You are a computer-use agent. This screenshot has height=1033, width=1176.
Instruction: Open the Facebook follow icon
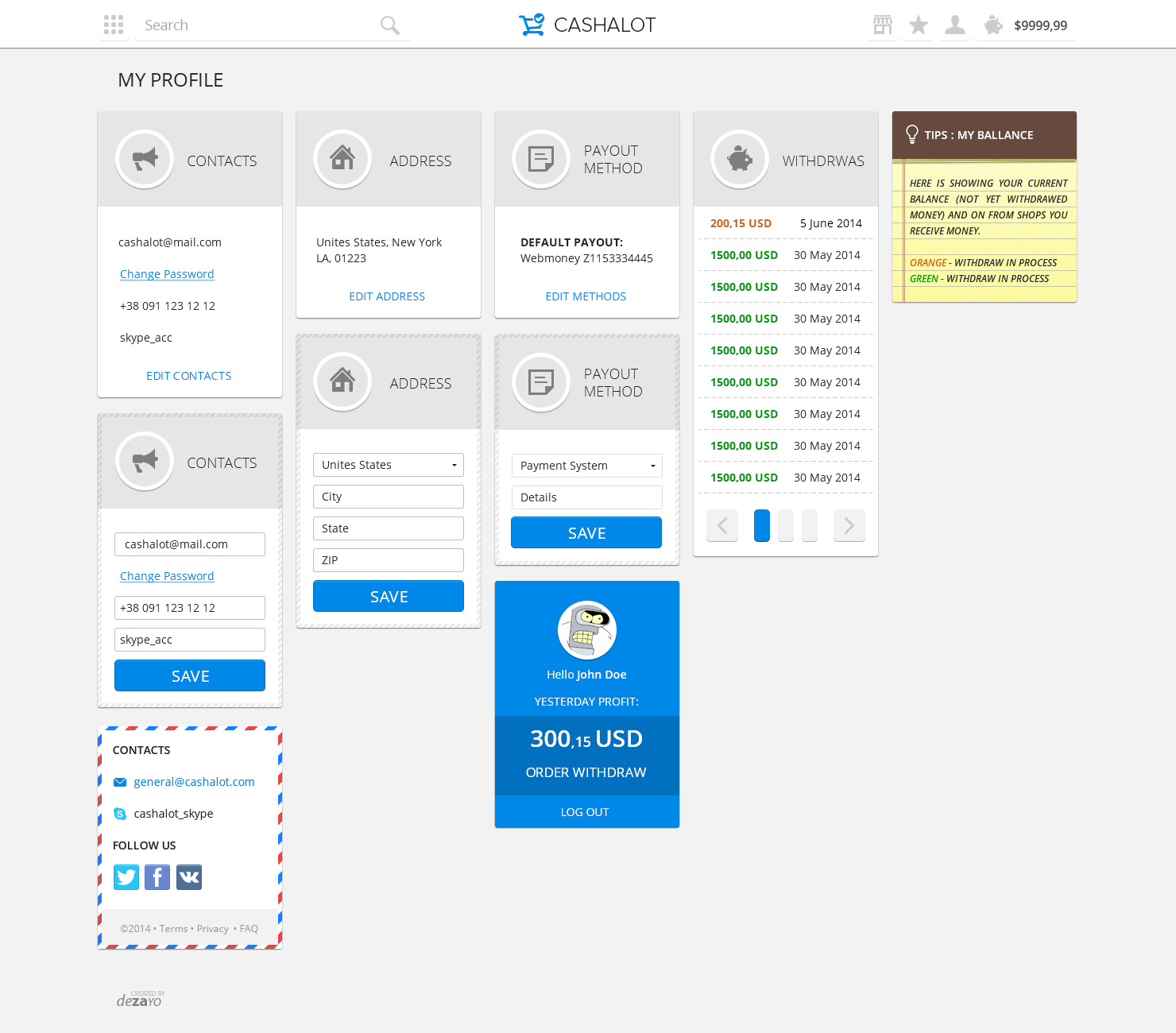pos(157,877)
